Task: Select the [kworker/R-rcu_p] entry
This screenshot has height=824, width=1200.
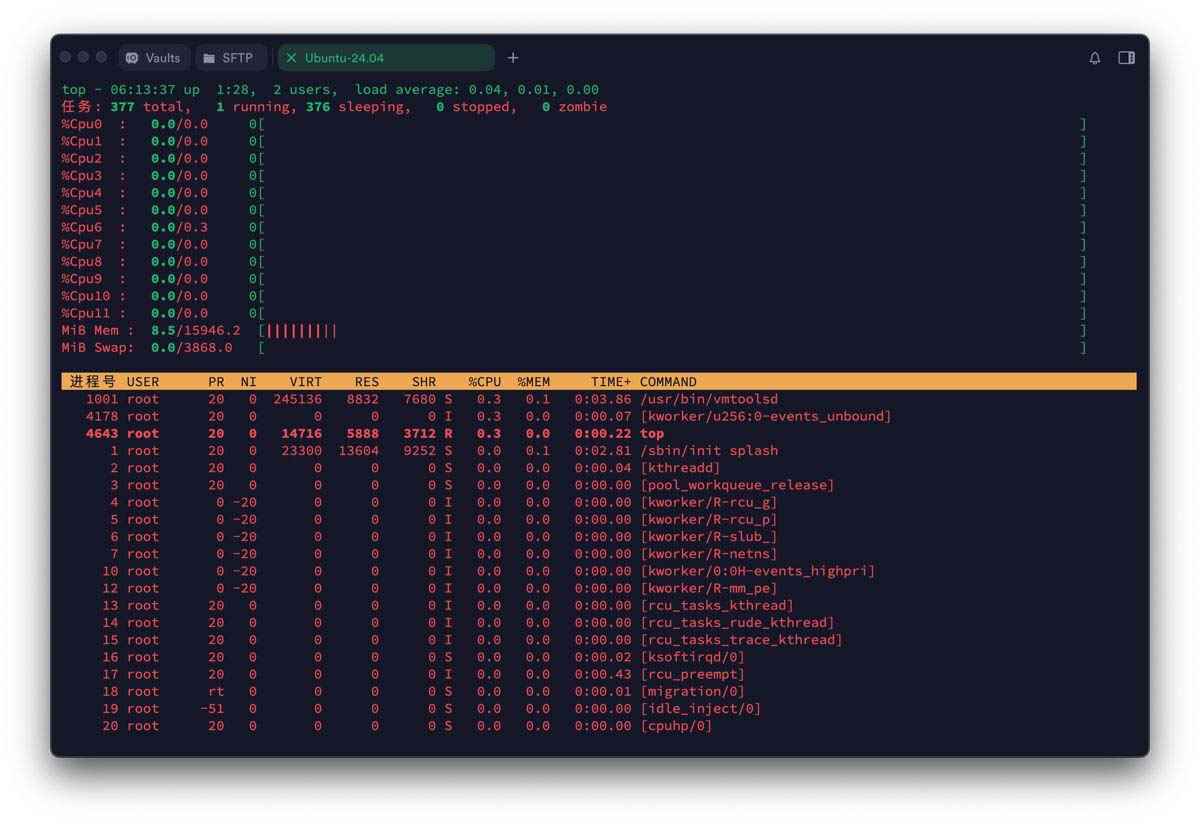Action: point(709,519)
